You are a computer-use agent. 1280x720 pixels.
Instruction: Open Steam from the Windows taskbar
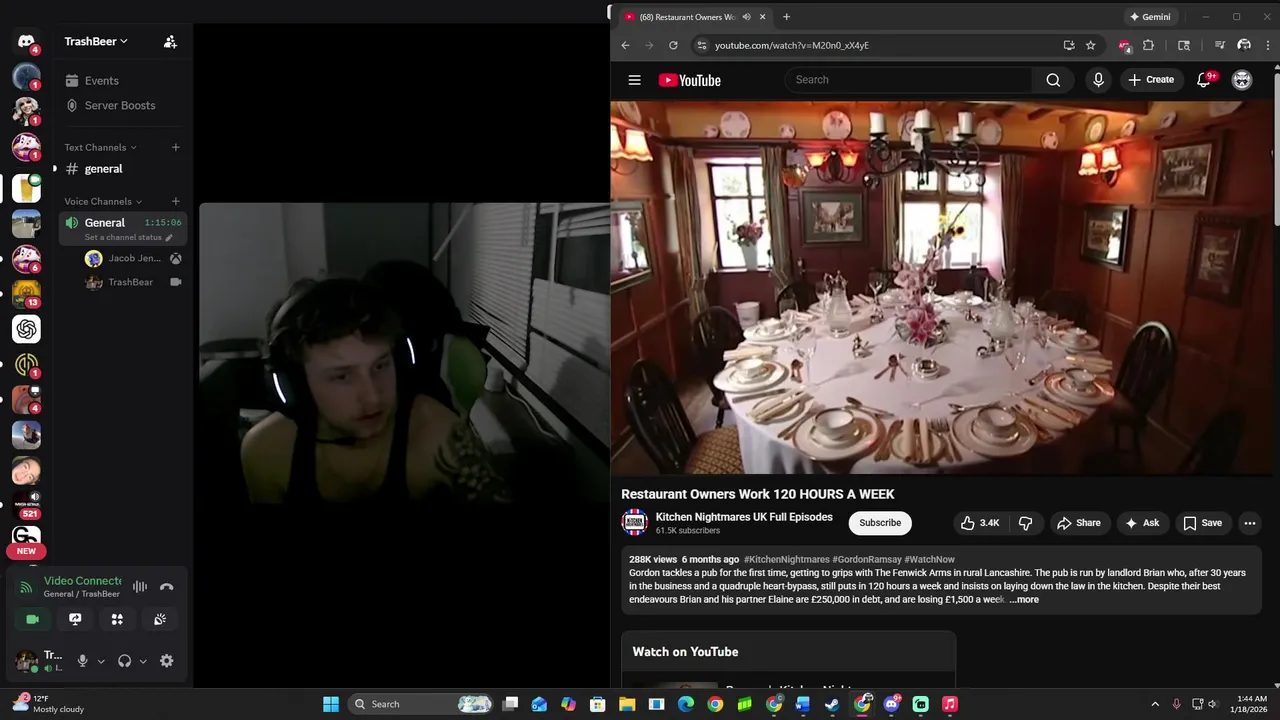point(832,704)
